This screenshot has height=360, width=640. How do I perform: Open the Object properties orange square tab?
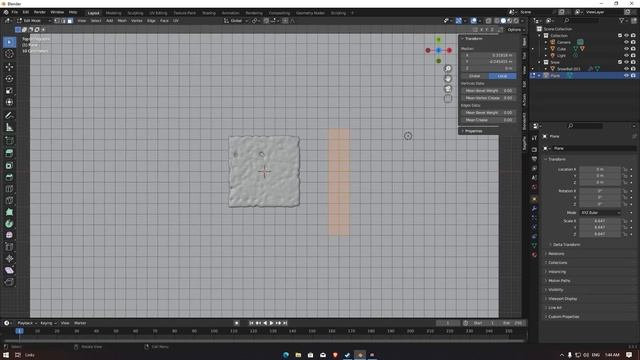[534, 199]
